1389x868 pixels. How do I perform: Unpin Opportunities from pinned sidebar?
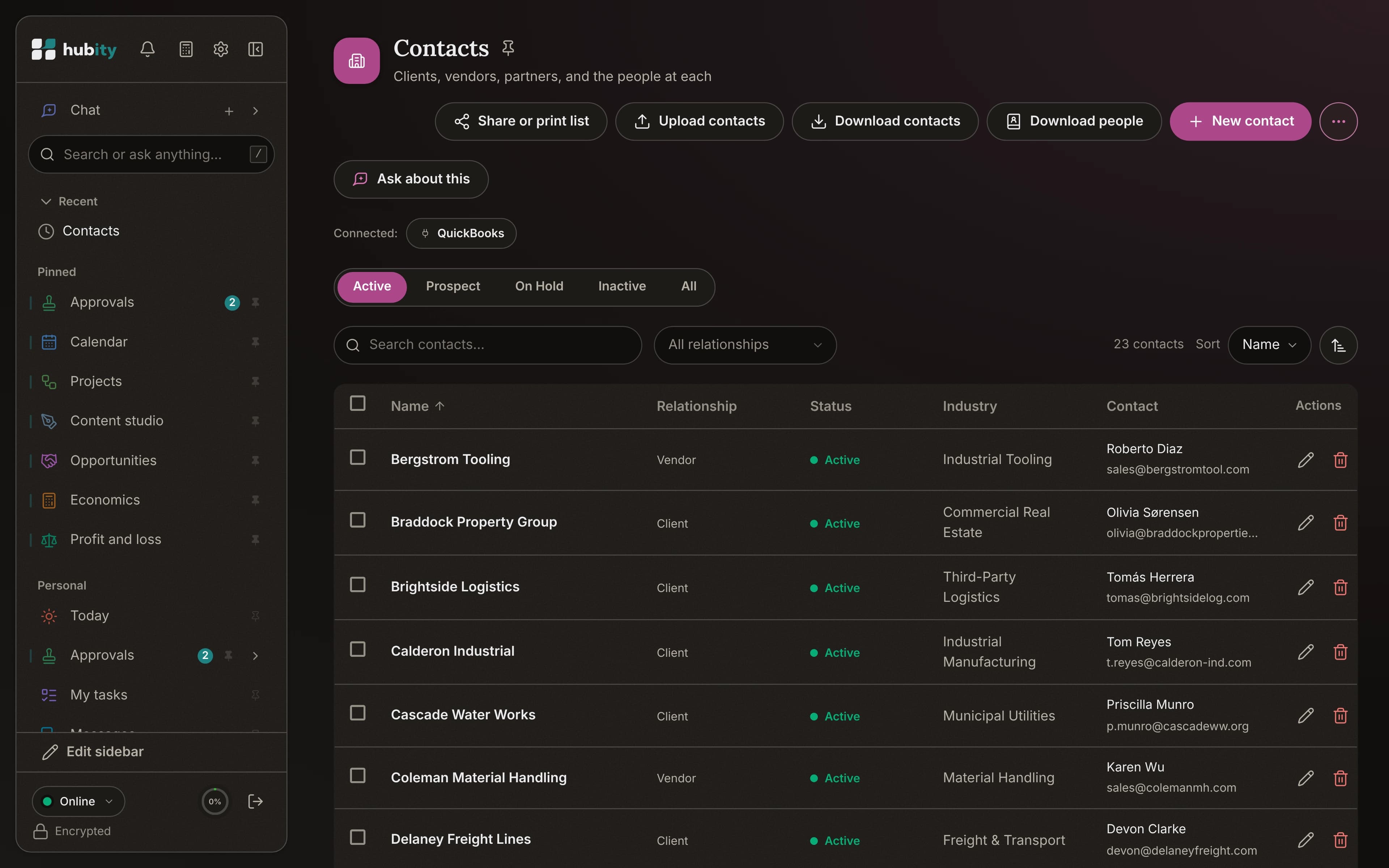coord(255,460)
